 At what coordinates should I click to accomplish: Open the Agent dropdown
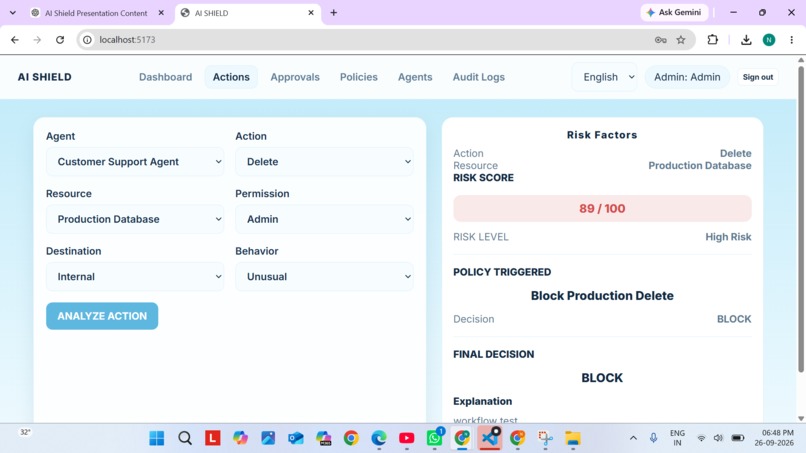pyautogui.click(x=135, y=161)
